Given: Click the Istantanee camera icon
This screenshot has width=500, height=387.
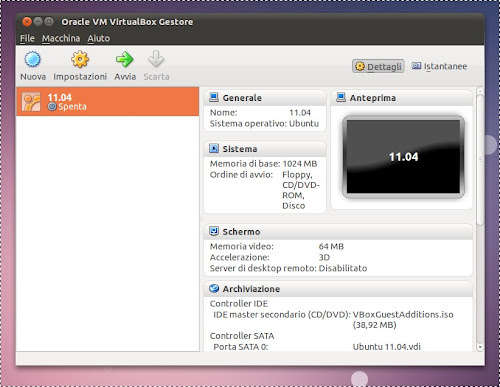Looking at the screenshot, I should pyautogui.click(x=416, y=66).
